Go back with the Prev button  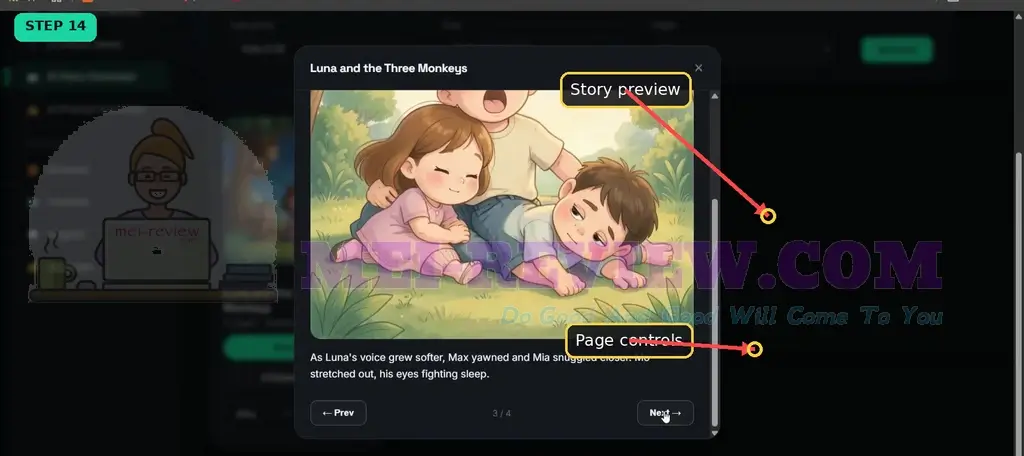[x=338, y=413]
